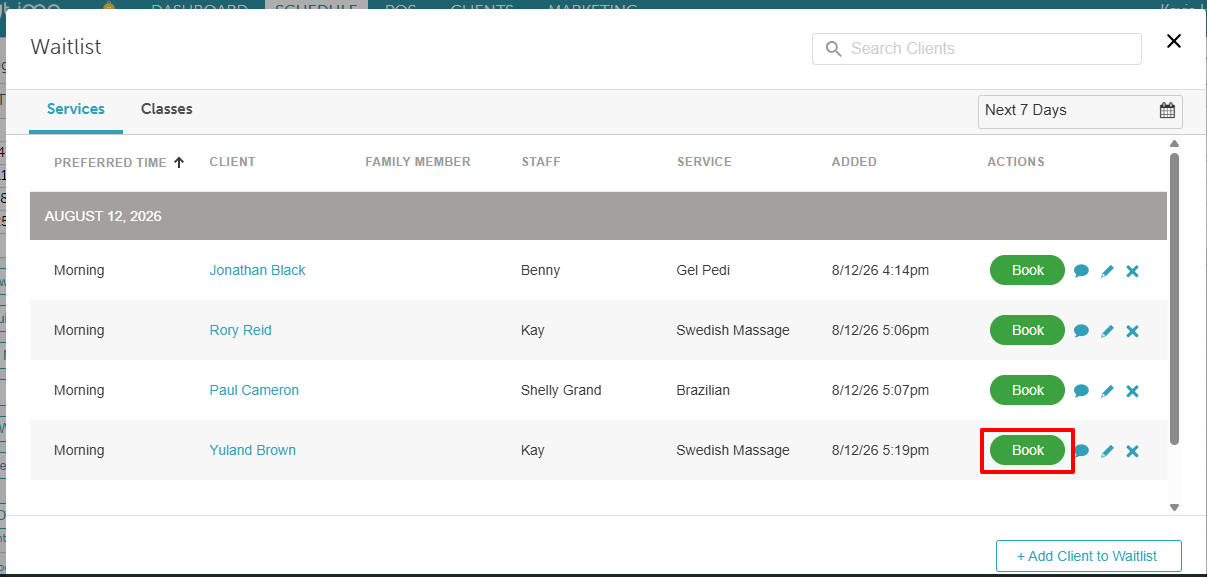
Task: Click Gel Pedi service cell
Action: click(705, 270)
